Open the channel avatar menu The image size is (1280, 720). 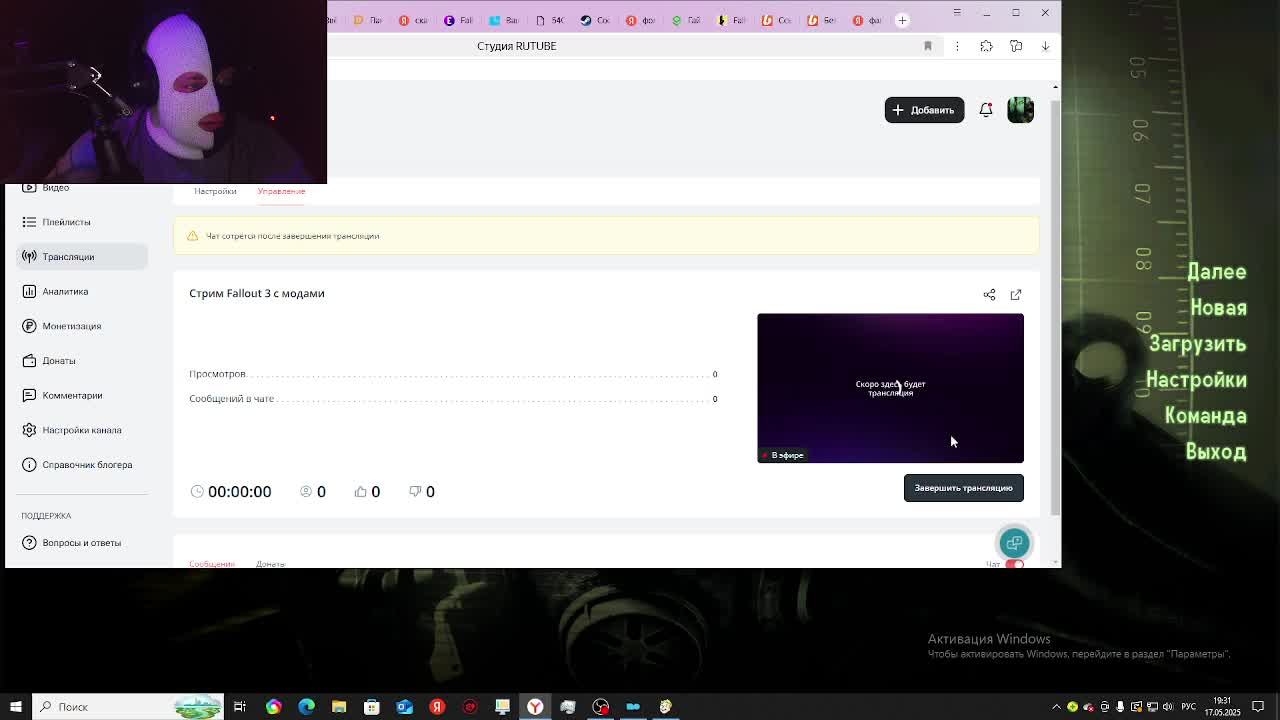coord(1020,110)
